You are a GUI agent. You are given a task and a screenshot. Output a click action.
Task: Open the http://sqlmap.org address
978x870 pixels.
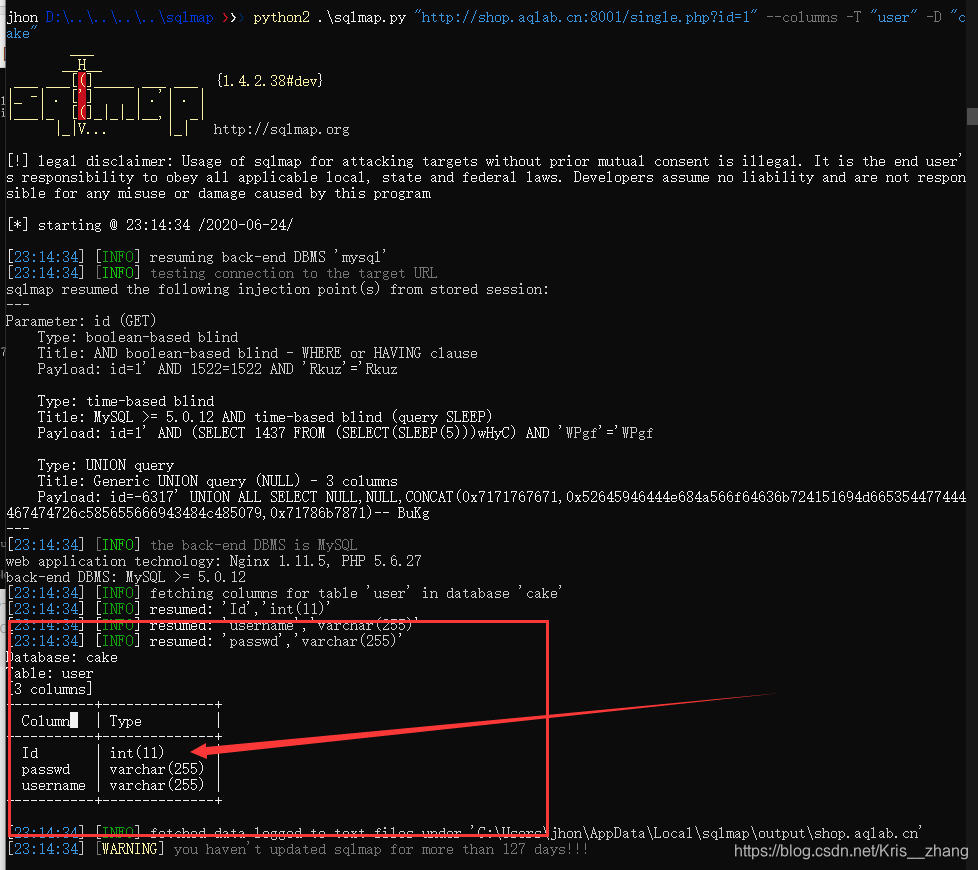(x=281, y=130)
